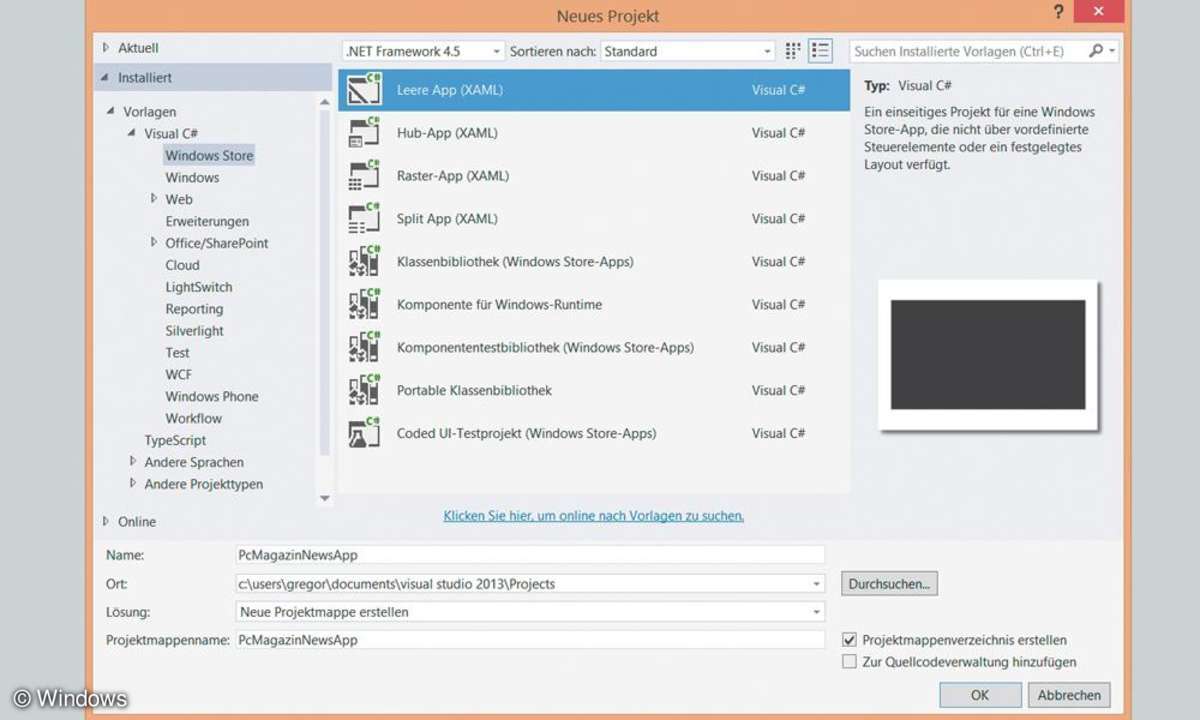Select the Cloud category

point(182,265)
